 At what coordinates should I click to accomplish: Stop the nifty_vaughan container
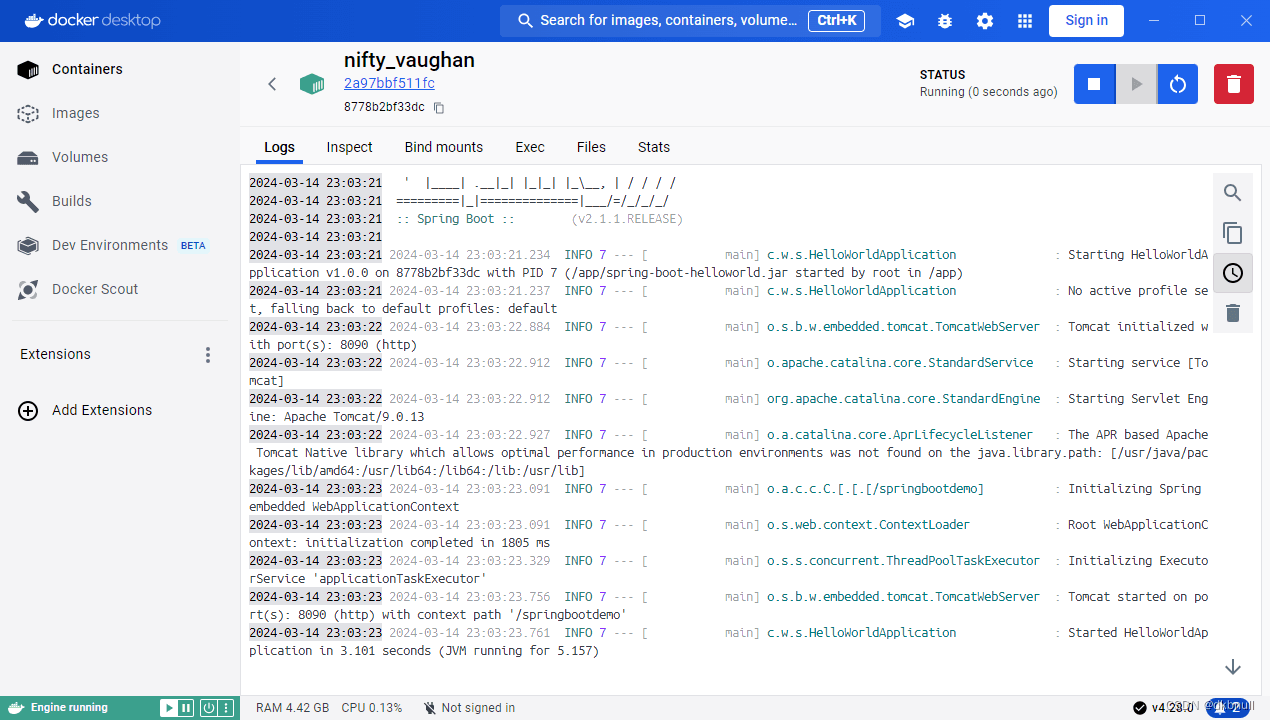[1094, 84]
